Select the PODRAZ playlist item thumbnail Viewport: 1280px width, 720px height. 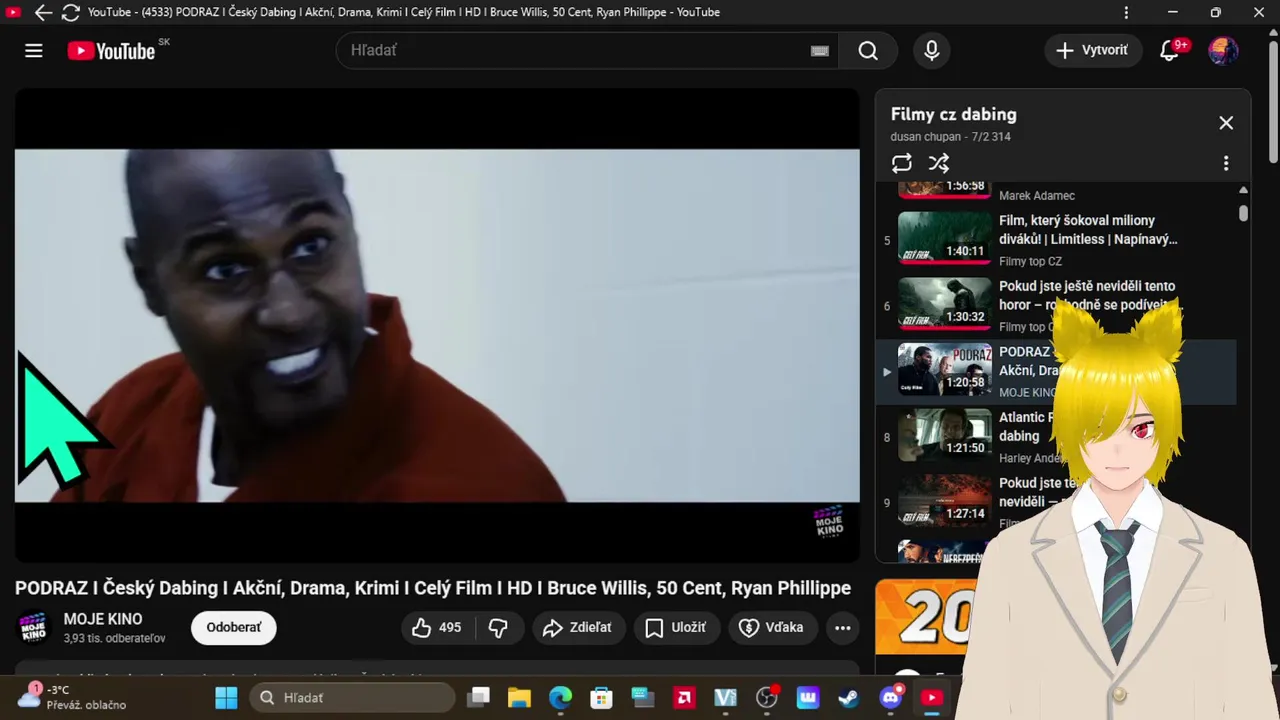(x=944, y=370)
